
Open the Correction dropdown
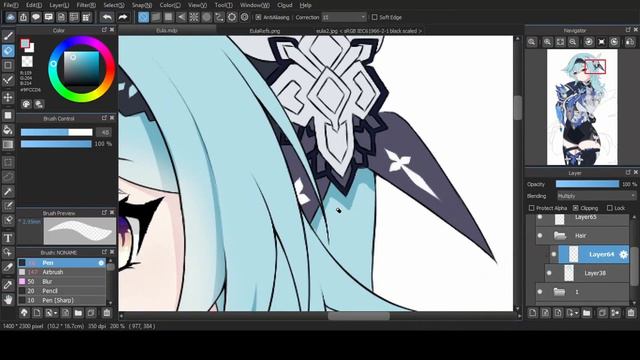(344, 17)
